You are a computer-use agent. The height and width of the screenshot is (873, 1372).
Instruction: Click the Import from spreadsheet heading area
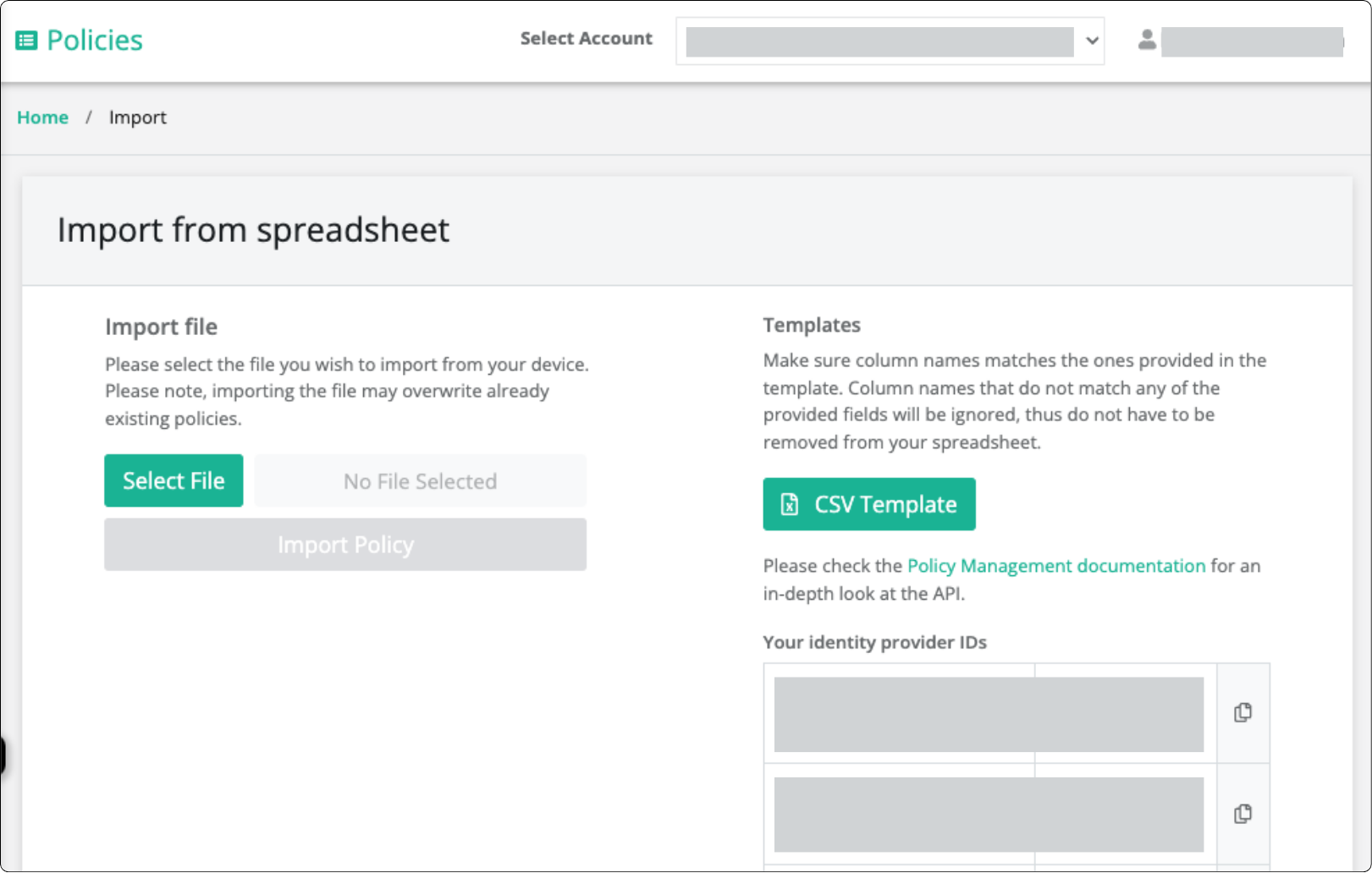tap(252, 230)
